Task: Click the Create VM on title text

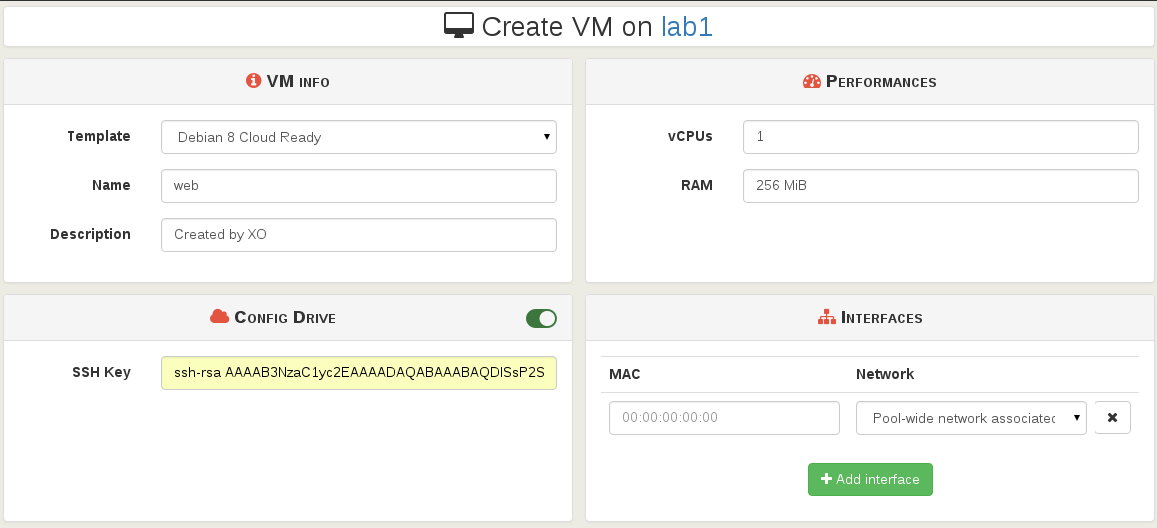Action: (x=567, y=27)
